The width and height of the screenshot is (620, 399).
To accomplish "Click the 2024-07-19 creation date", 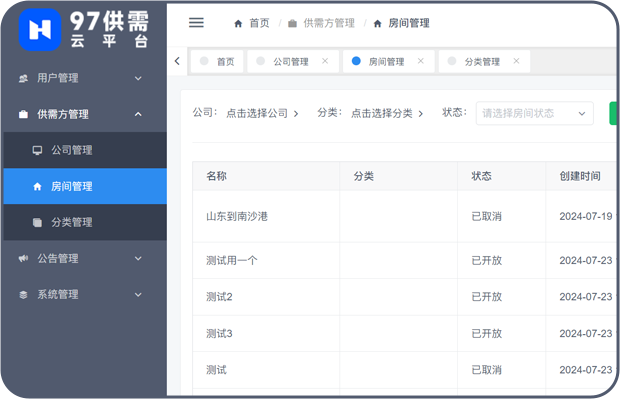I will tap(586, 216).
